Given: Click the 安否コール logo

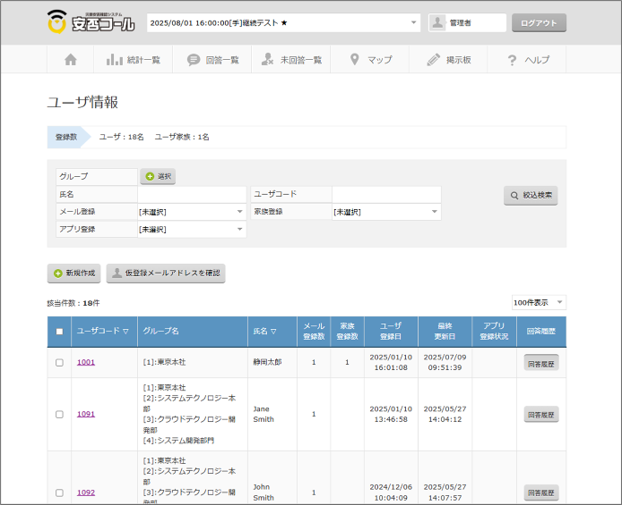Looking at the screenshot, I should [x=90, y=22].
